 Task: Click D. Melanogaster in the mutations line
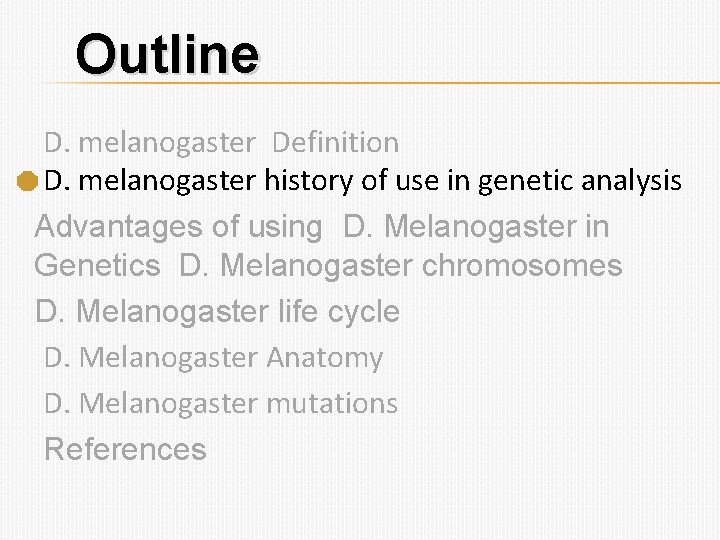coord(151,403)
